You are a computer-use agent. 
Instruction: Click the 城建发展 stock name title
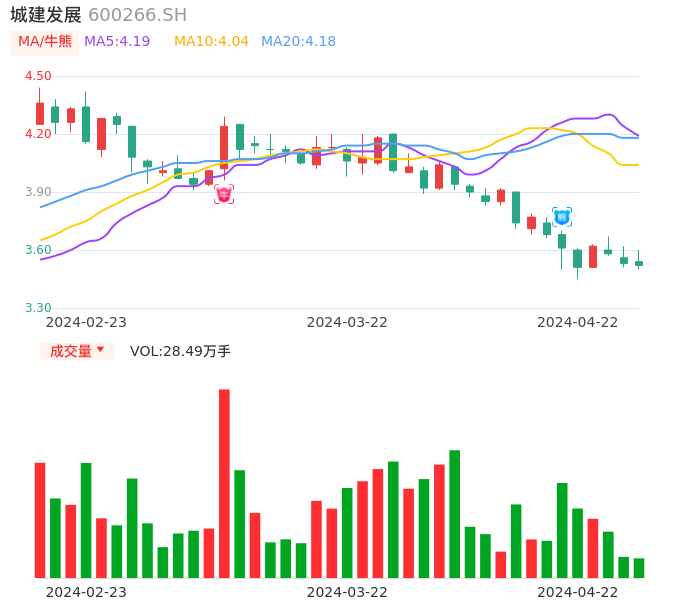coord(46,15)
